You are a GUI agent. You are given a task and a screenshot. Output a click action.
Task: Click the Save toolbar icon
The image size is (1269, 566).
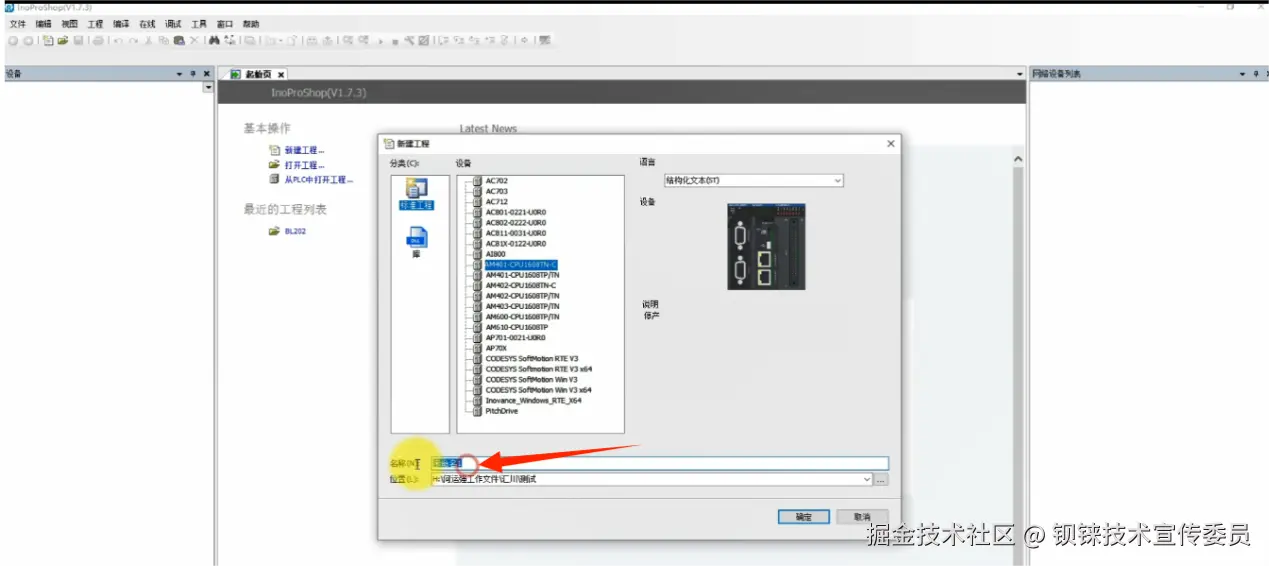coord(77,40)
